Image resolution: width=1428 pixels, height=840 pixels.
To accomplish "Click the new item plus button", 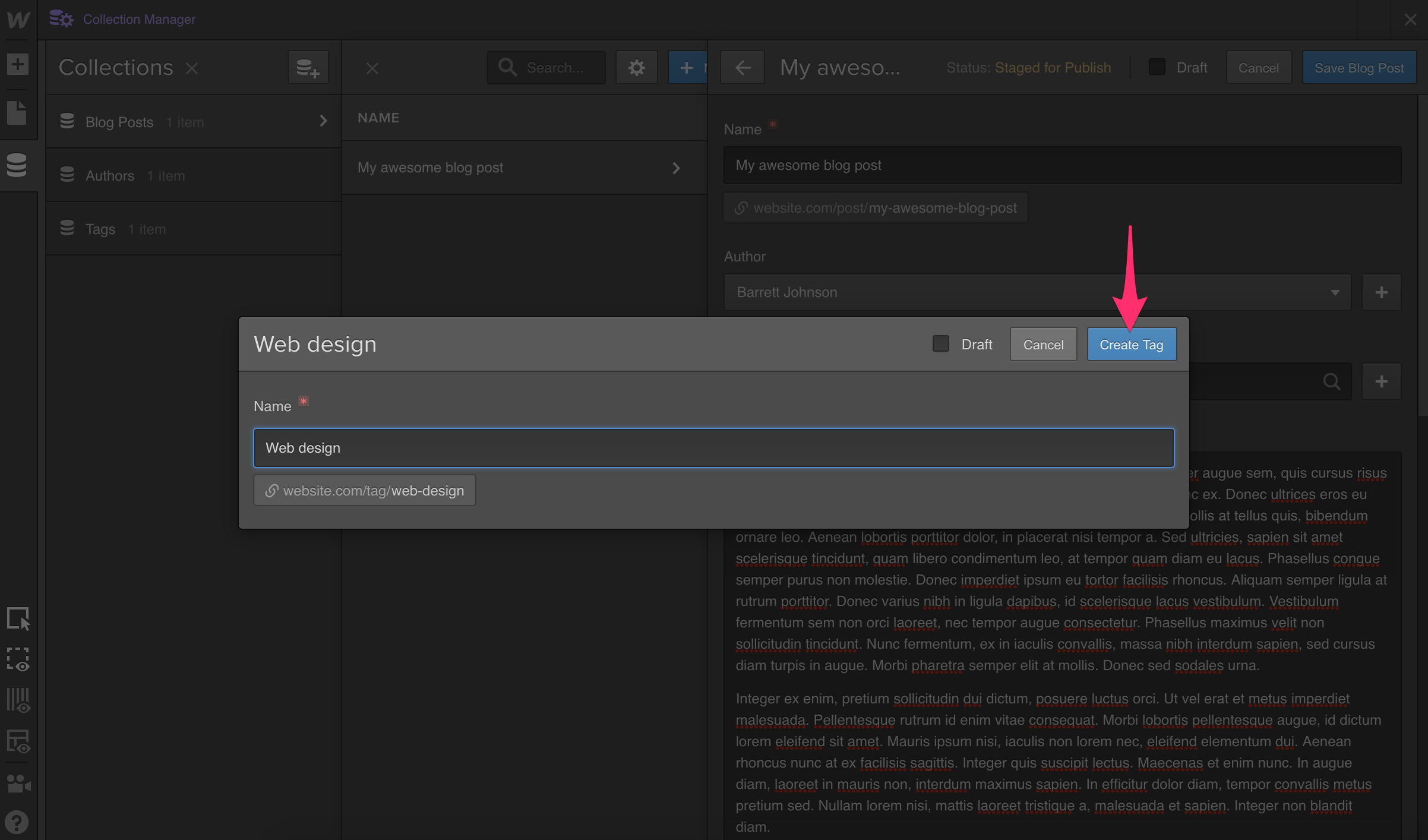I will (688, 68).
